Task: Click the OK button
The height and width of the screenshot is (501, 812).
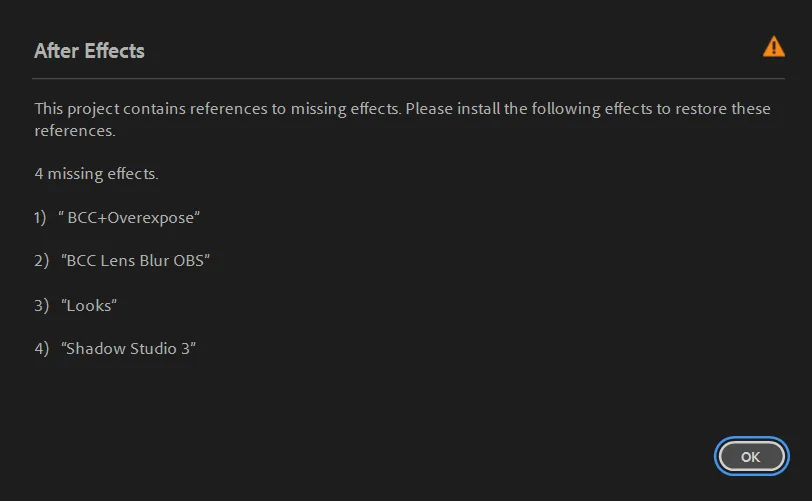Action: tap(750, 456)
